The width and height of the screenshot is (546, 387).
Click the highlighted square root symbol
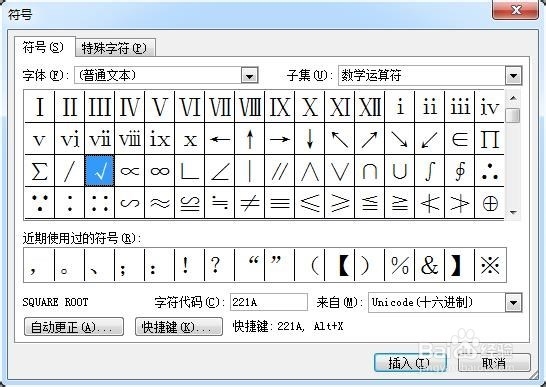pos(99,171)
